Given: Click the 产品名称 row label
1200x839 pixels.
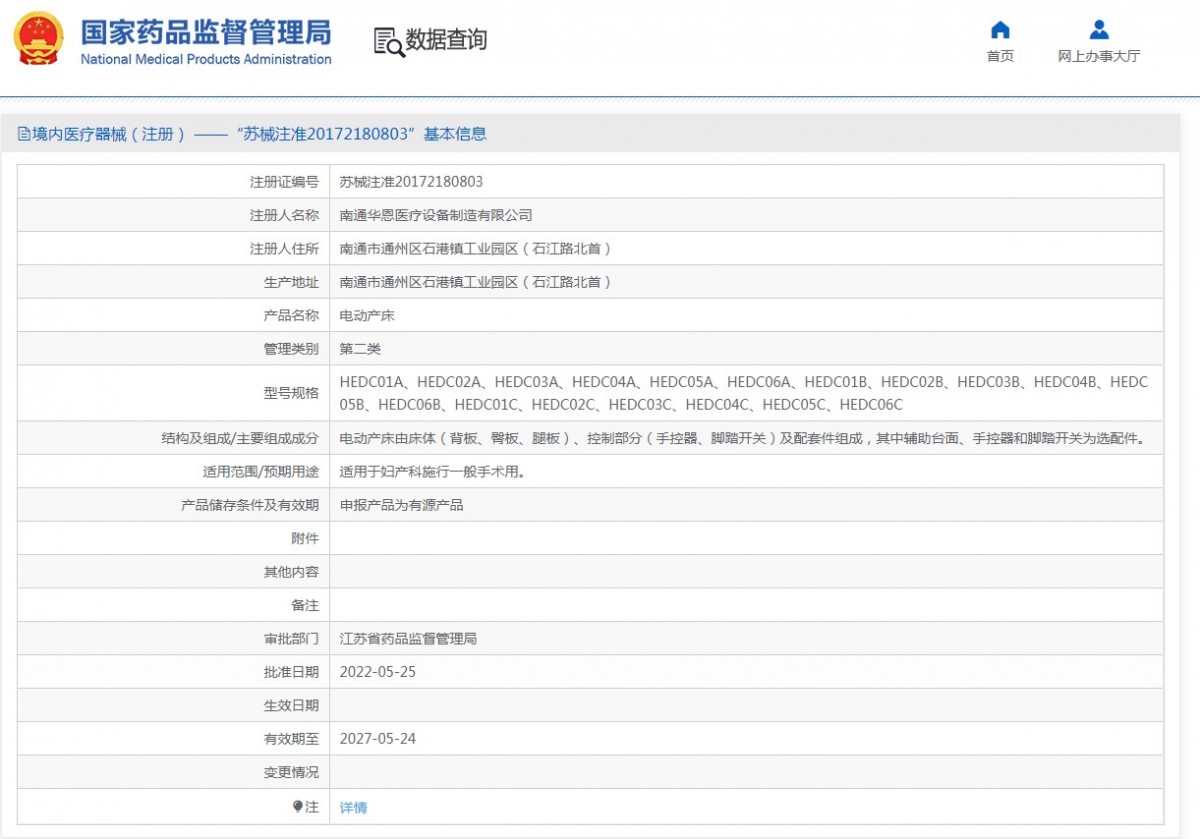Looking at the screenshot, I should [291, 316].
